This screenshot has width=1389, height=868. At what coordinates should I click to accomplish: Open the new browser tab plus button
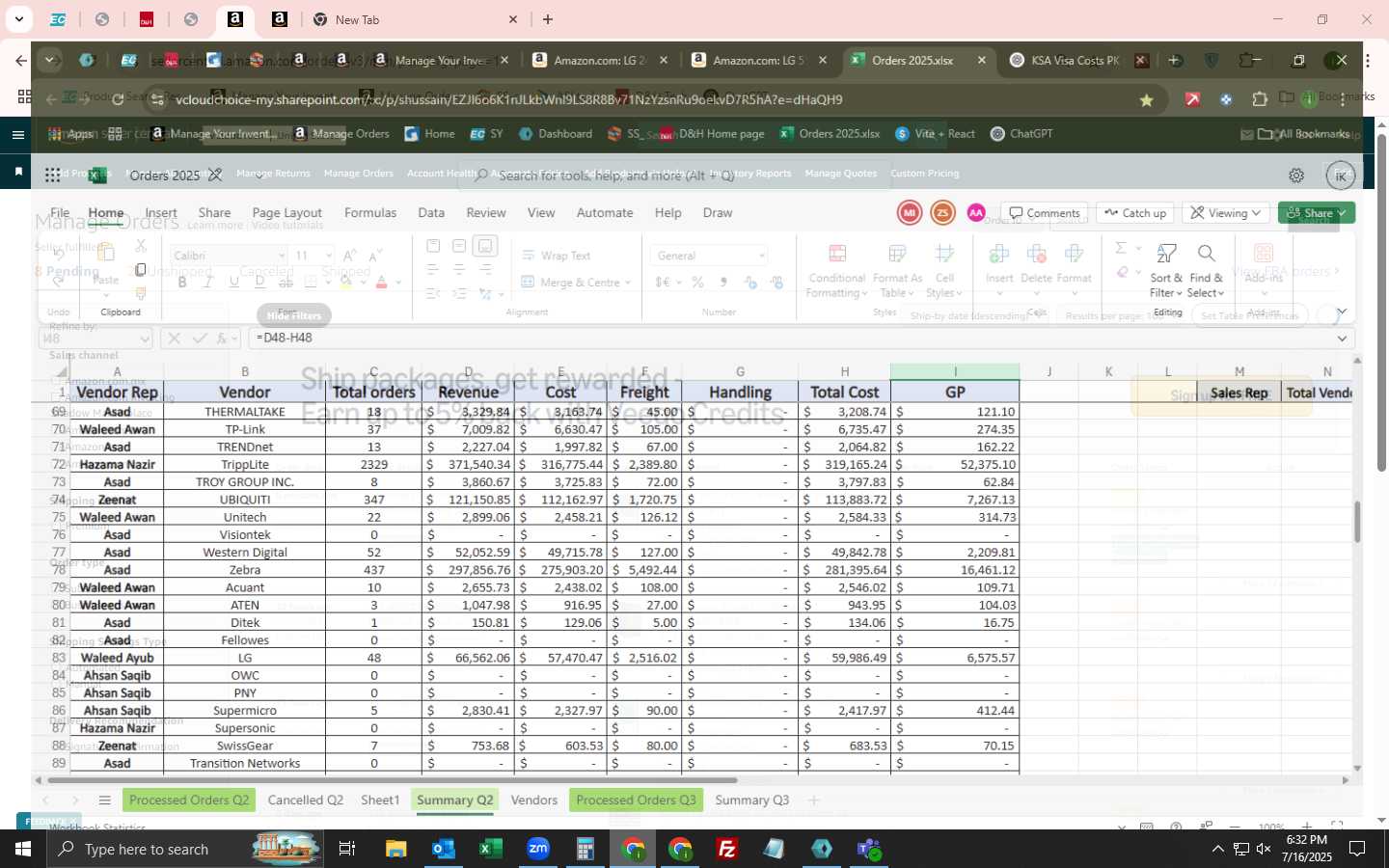[x=548, y=19]
